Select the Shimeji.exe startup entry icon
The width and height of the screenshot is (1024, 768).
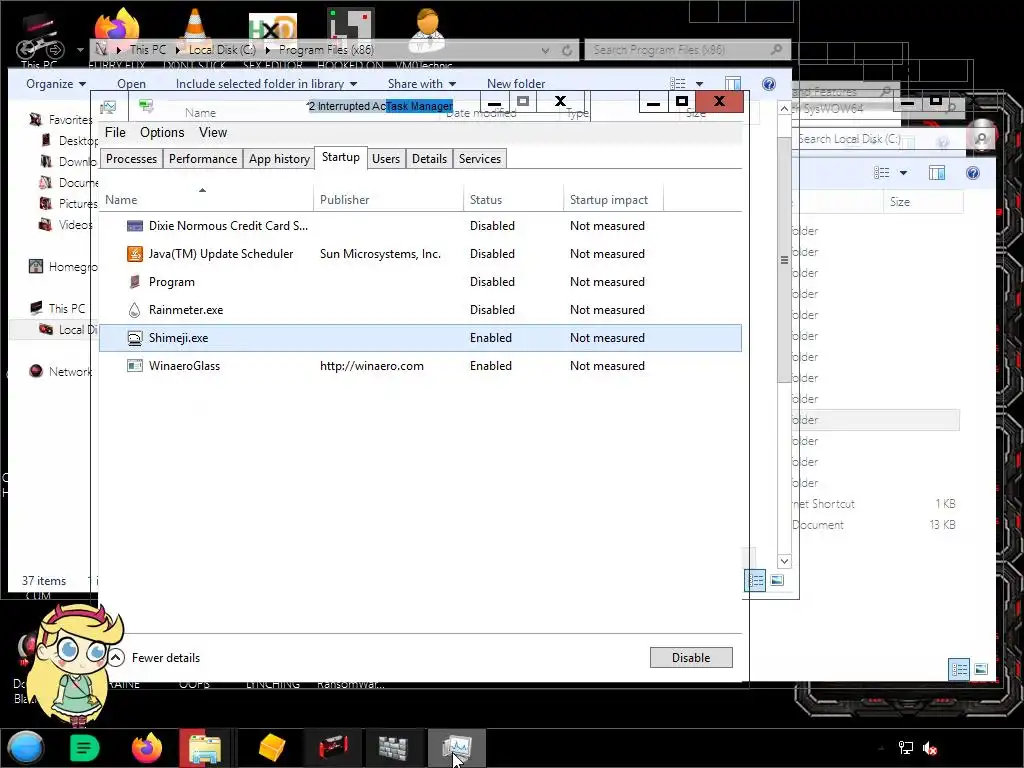[135, 338]
